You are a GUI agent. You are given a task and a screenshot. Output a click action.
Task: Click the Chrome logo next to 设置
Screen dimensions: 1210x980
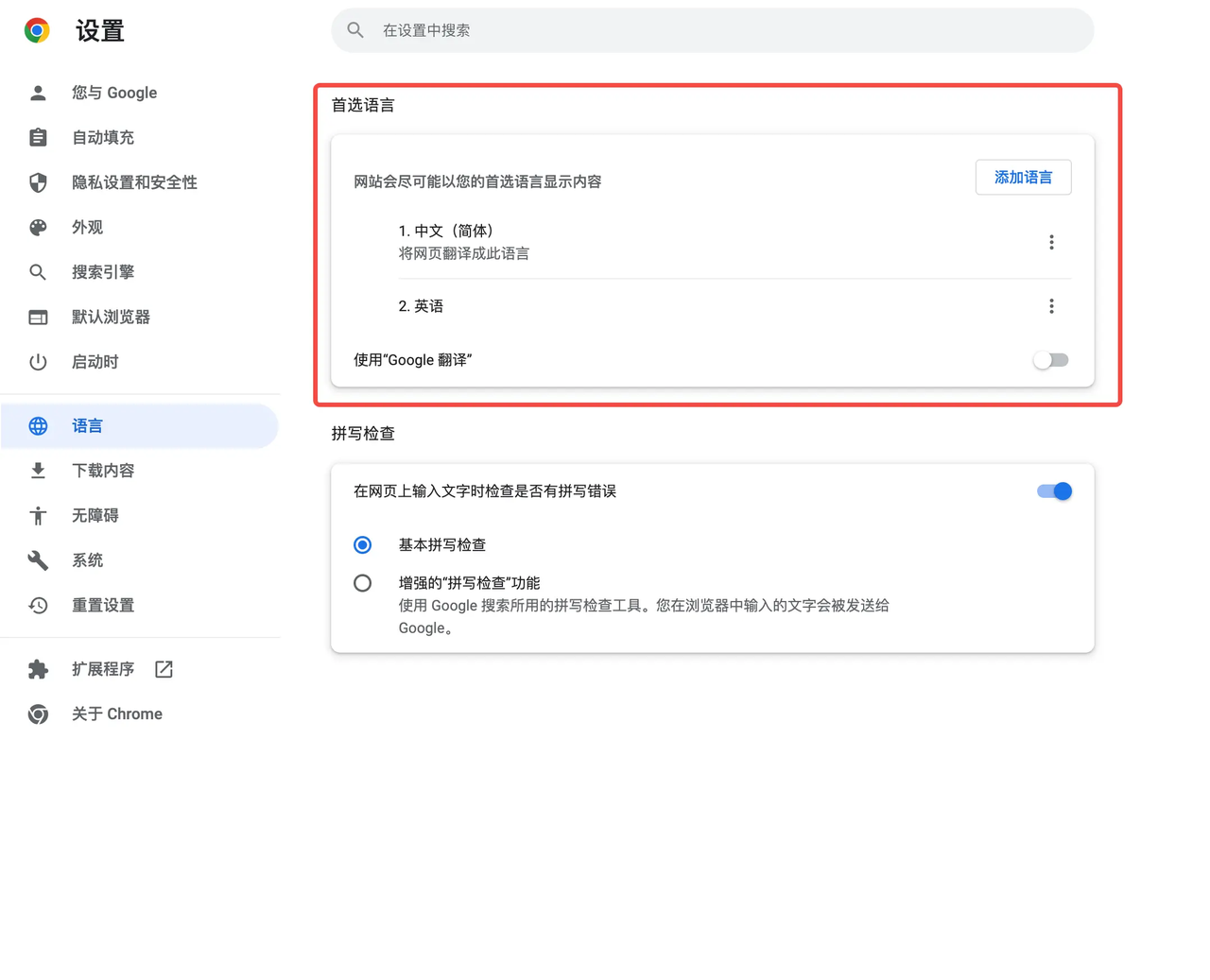[35, 29]
